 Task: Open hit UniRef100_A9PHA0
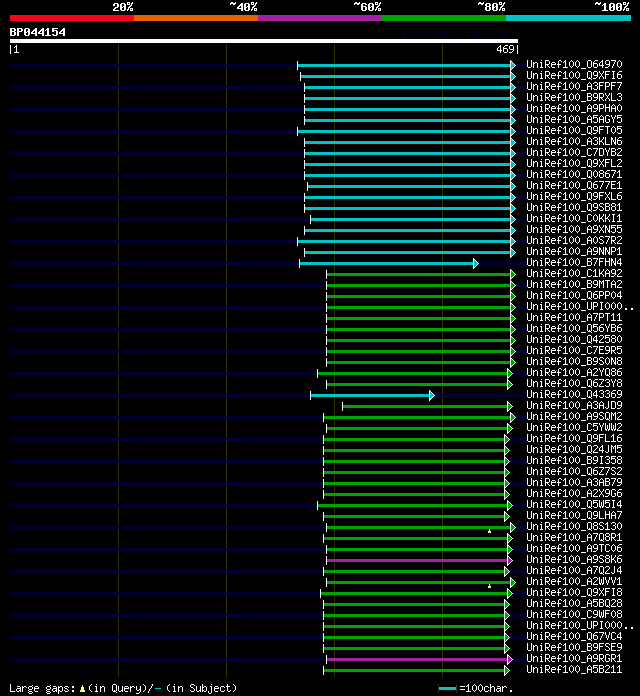point(574,108)
